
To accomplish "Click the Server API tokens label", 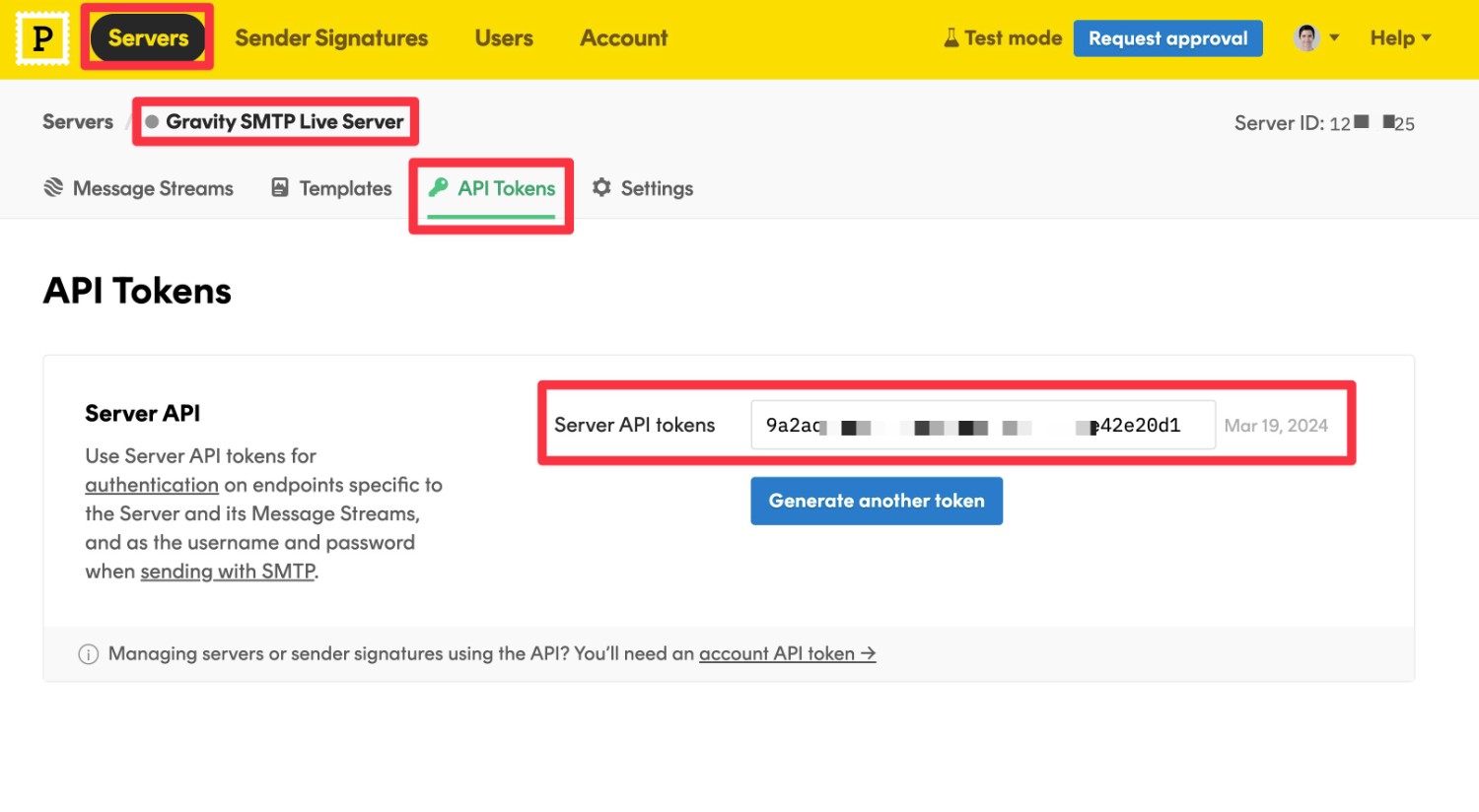I will coord(635,425).
